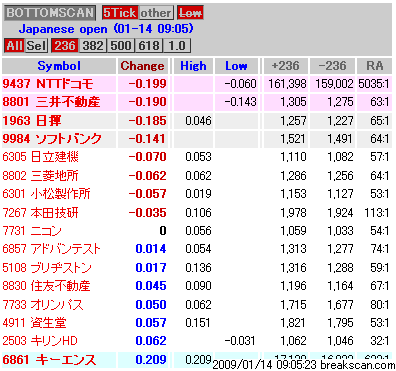
Task: Open symbol 6305 日立建機
Action: point(40,156)
